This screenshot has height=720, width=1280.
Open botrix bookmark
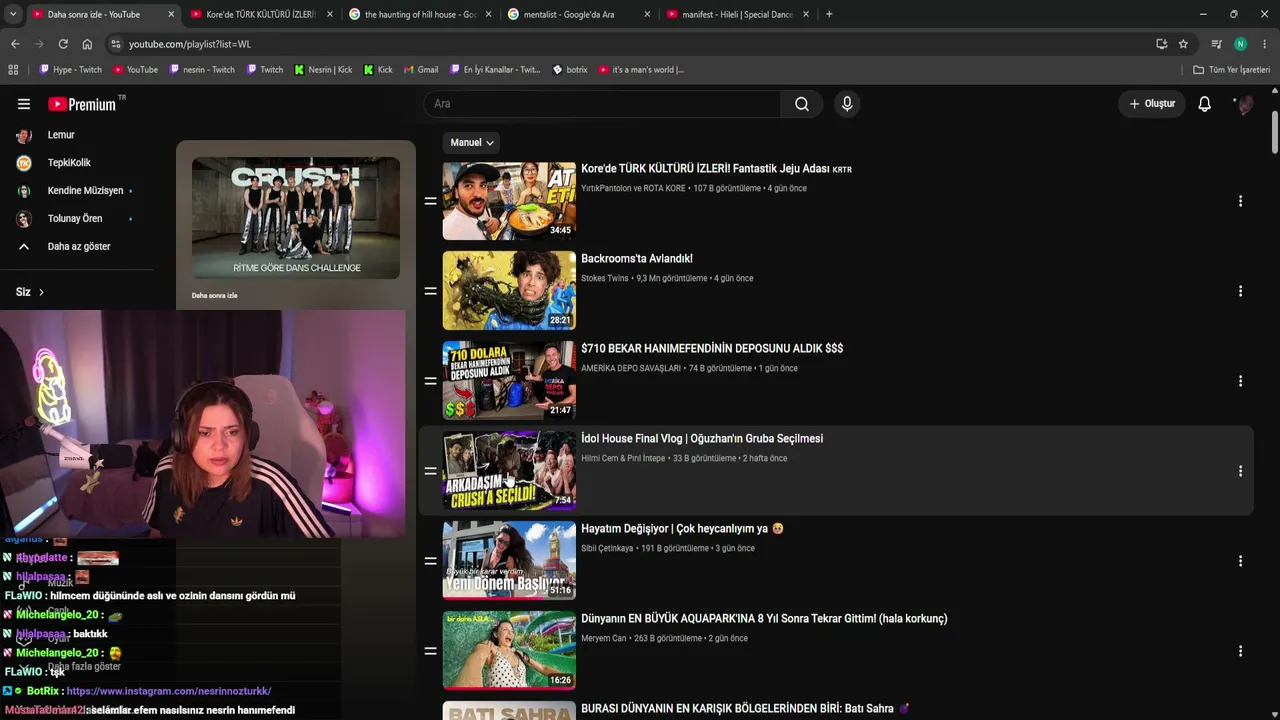pos(570,70)
